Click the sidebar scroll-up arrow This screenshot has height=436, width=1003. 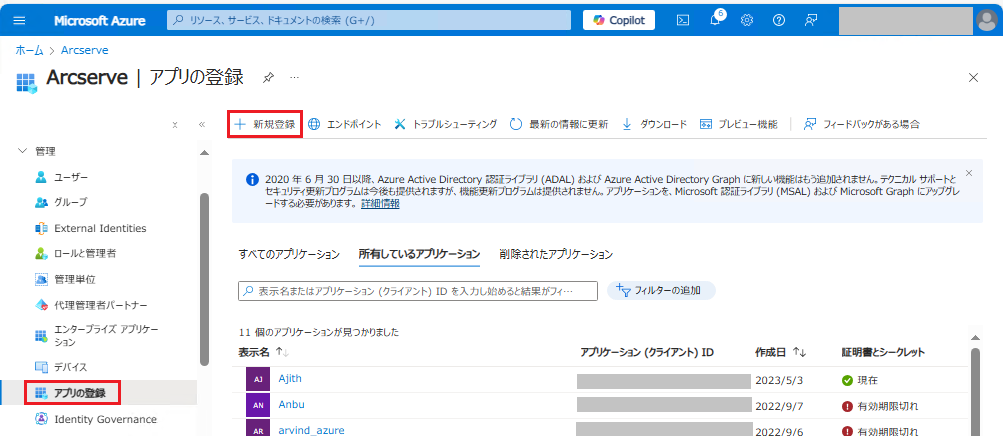tap(204, 152)
